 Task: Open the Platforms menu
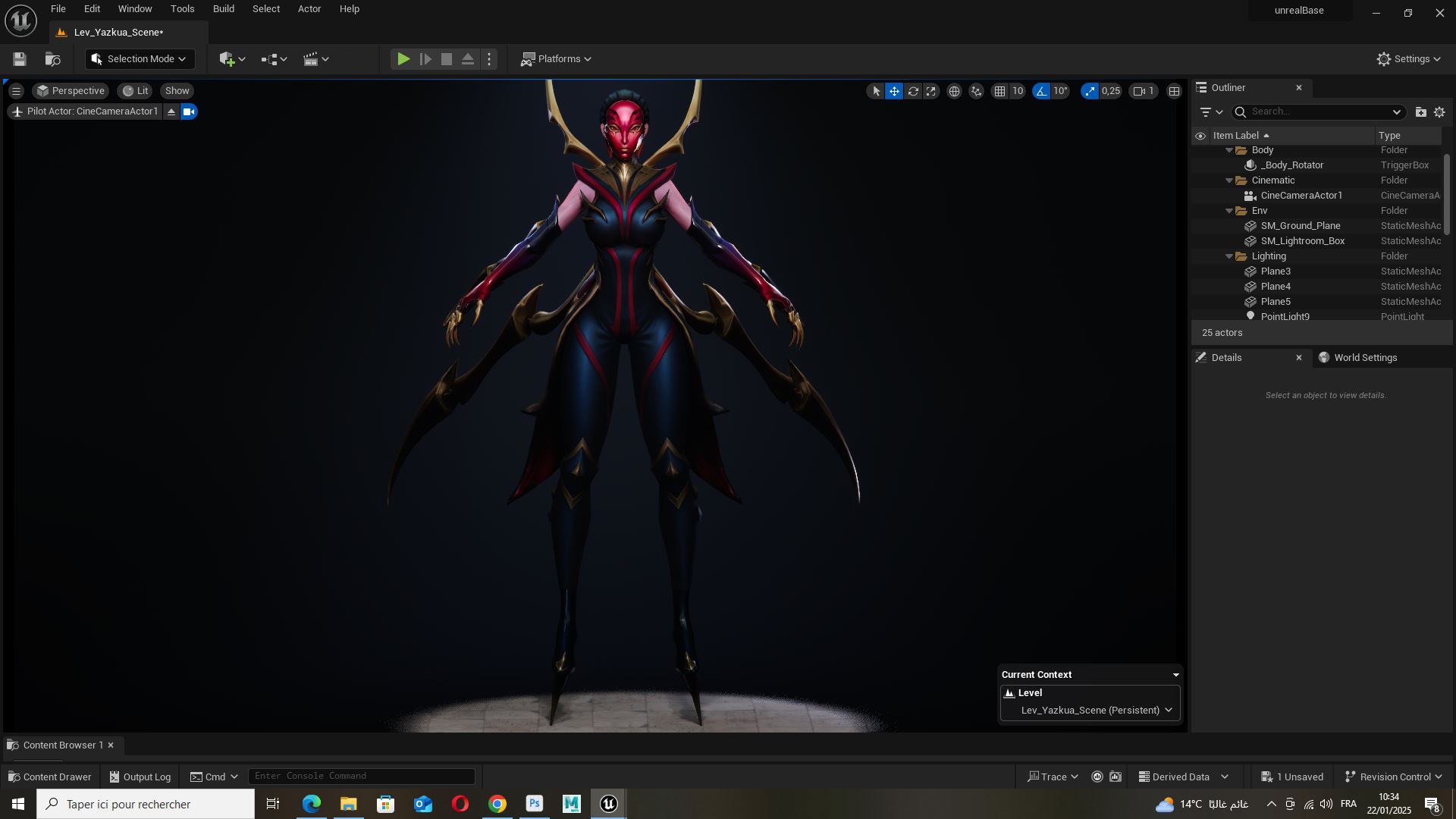(556, 59)
